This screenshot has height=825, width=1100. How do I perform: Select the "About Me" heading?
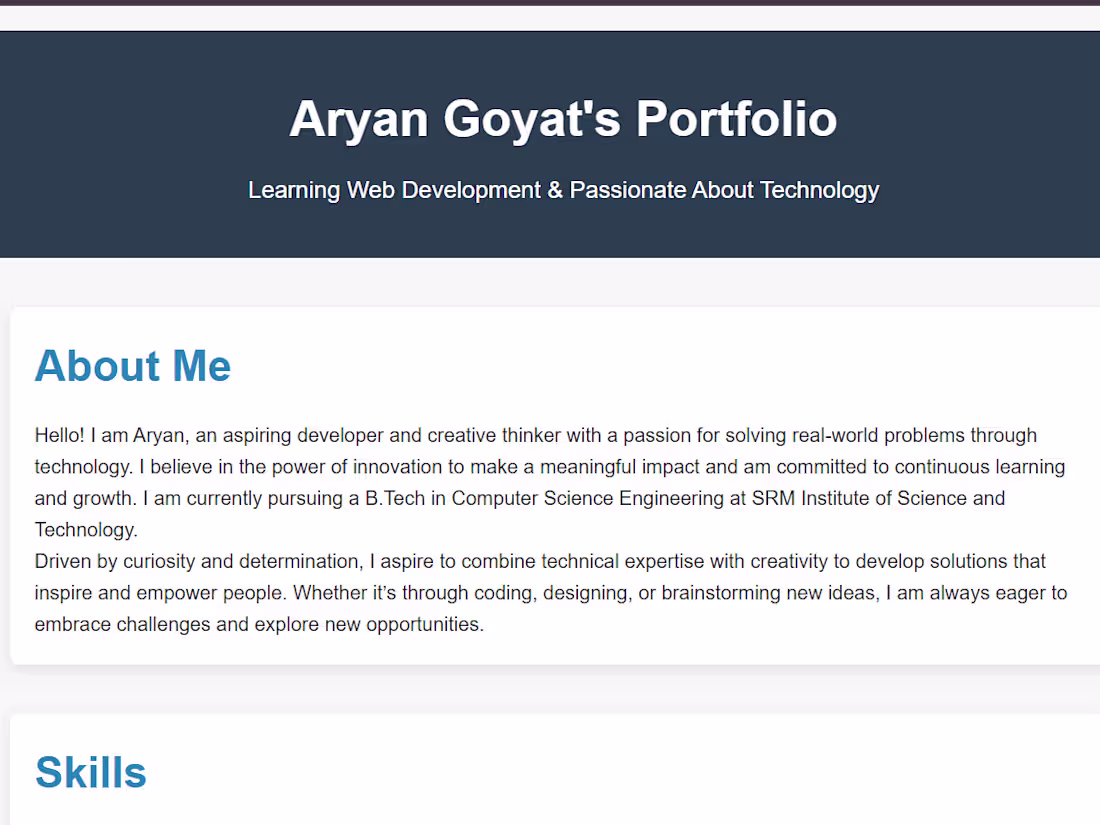(x=133, y=366)
